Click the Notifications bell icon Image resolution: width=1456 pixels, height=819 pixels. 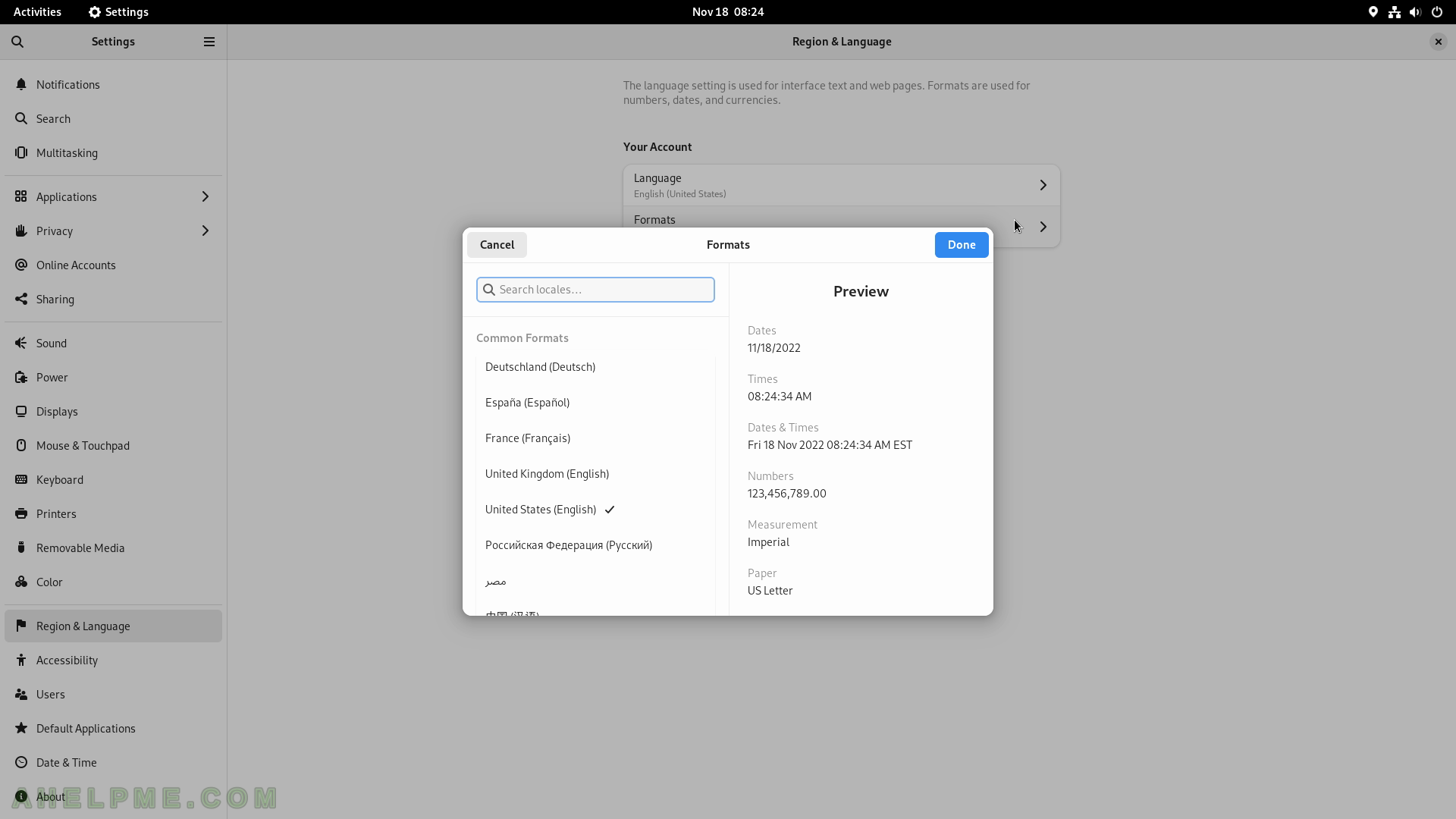pos(21,84)
